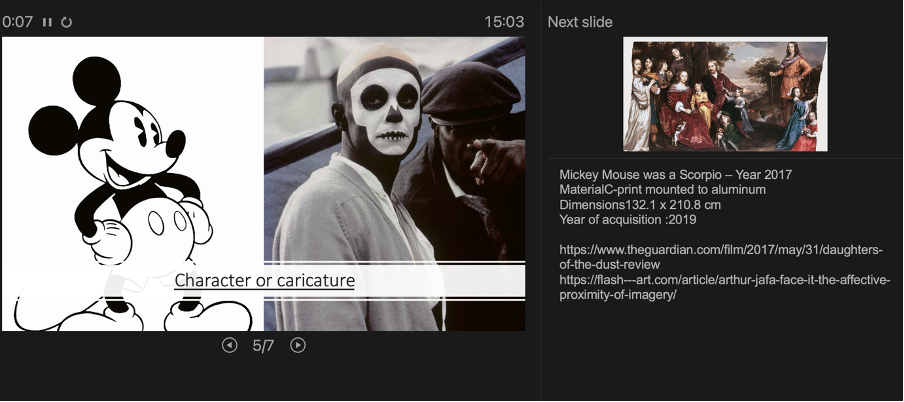Pause the presentation timer
This screenshot has height=402, width=904.
point(47,22)
